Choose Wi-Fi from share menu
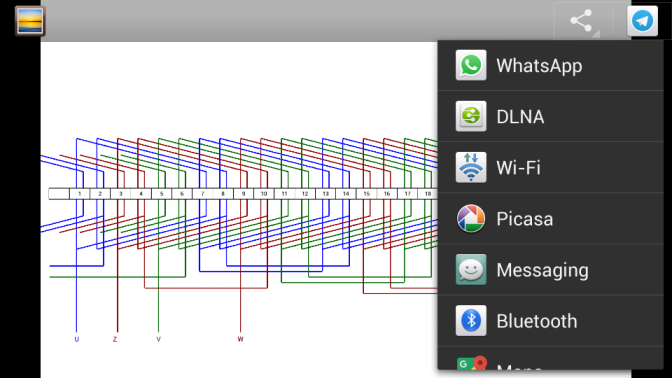The height and width of the screenshot is (378, 672). point(551,167)
